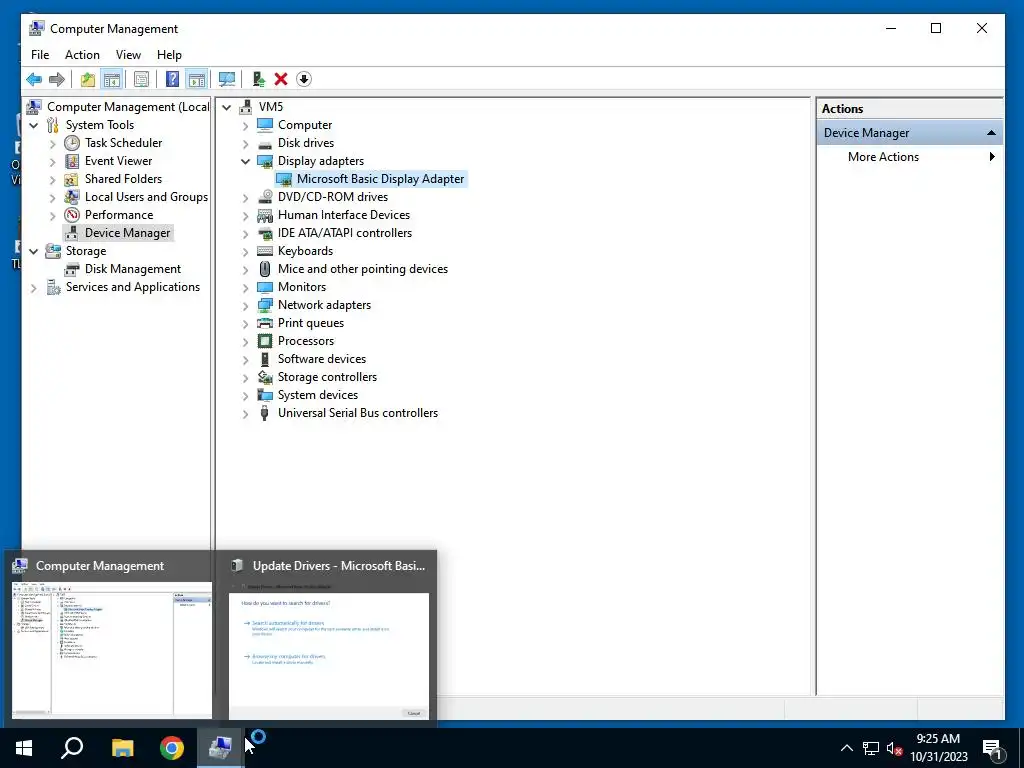Open the notification center icon
Viewport: 1024px width, 768px height.
pyautogui.click(x=993, y=750)
